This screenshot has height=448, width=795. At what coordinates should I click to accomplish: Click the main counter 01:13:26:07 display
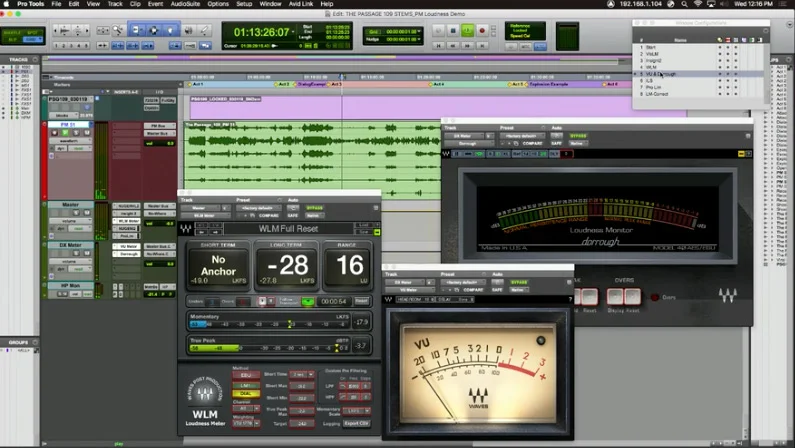[x=262, y=32]
